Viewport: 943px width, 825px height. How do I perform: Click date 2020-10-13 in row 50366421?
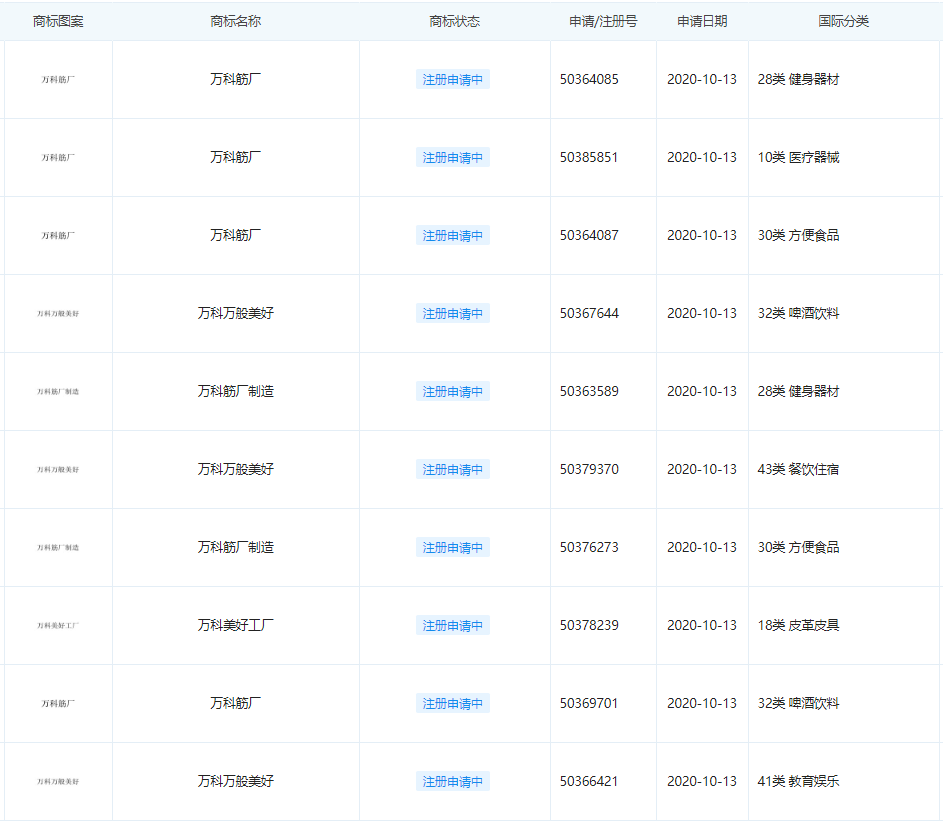702,781
